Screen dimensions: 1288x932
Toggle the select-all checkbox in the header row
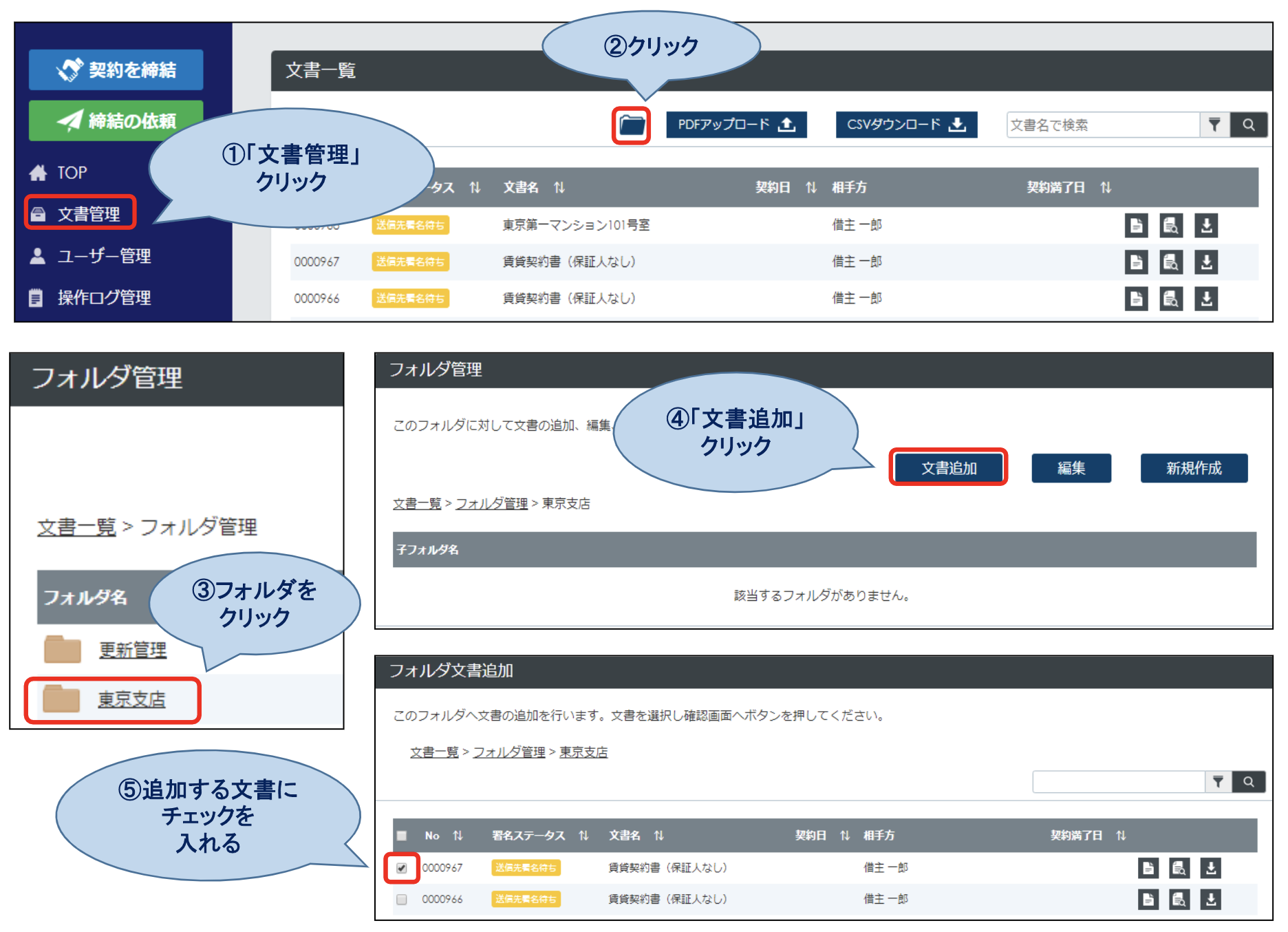(401, 836)
